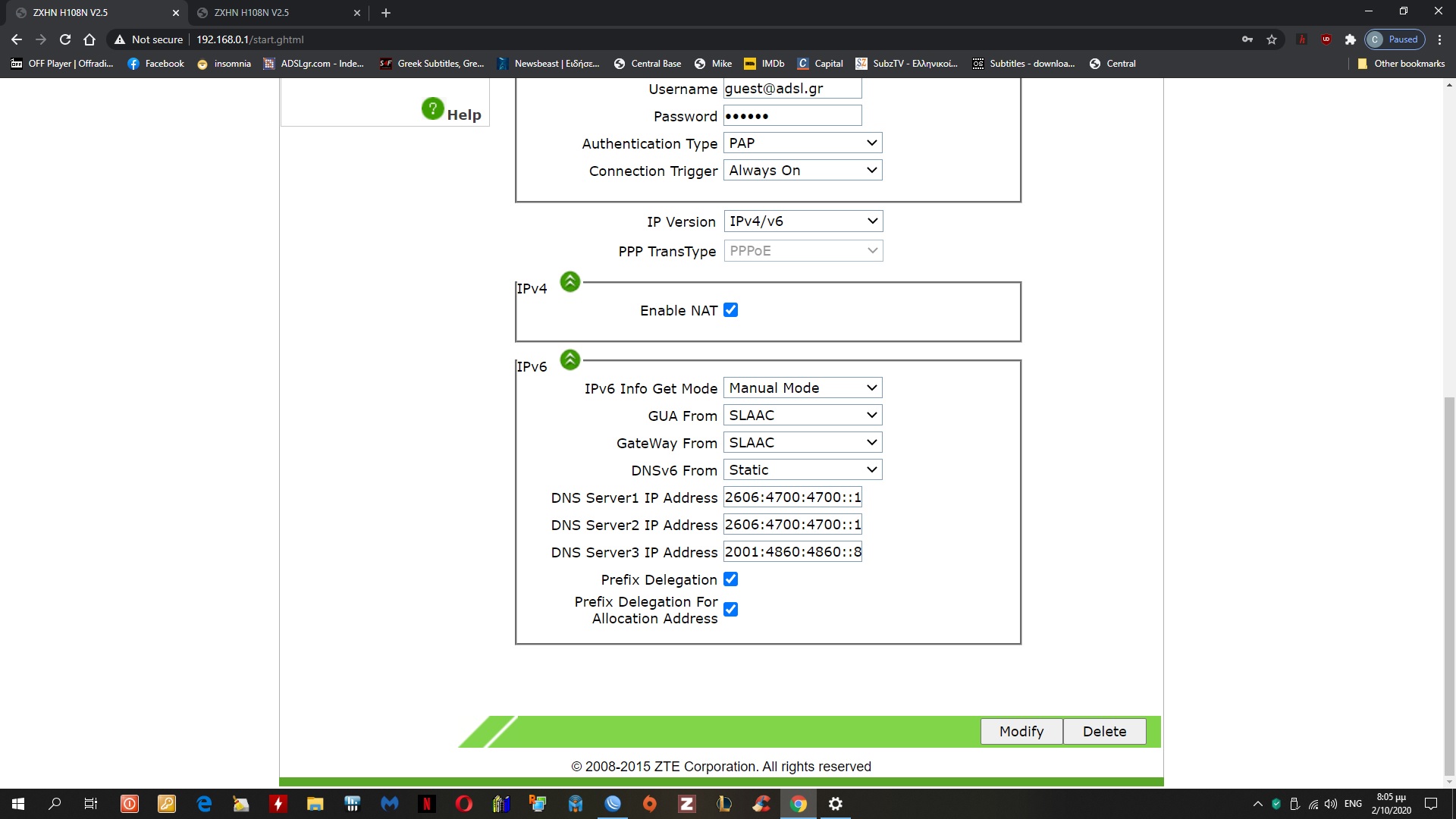Viewport: 1456px width, 819px height.
Task: Click the DNS Server3 IP Address field
Action: (792, 552)
